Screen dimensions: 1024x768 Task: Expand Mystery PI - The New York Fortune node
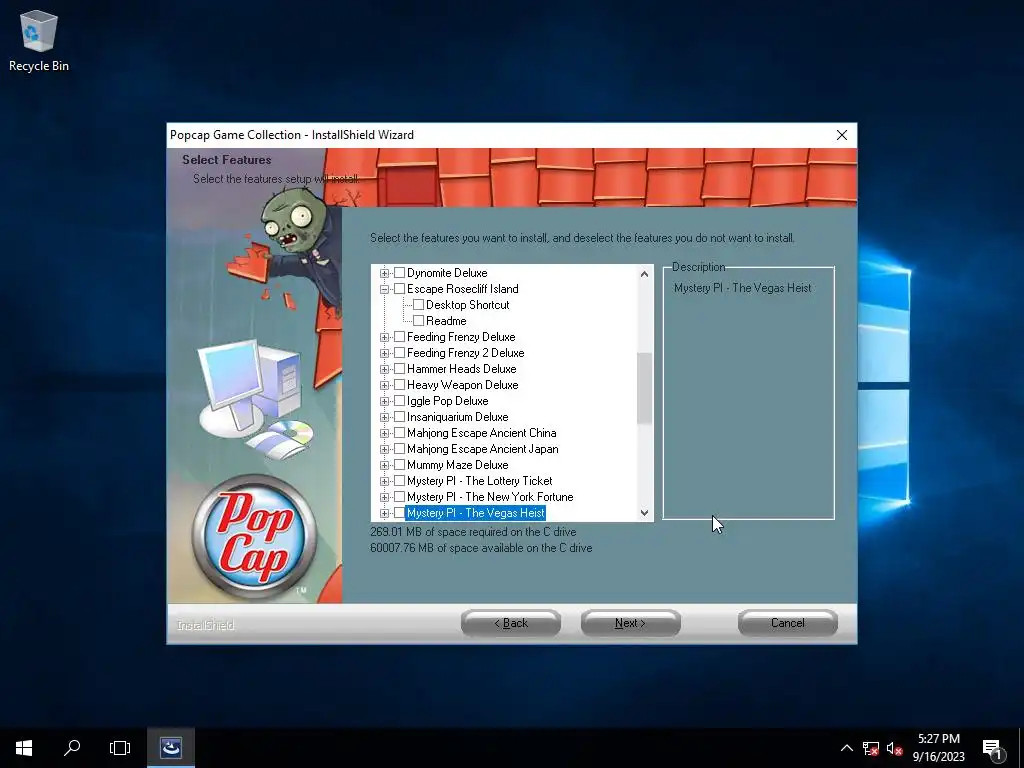point(384,498)
